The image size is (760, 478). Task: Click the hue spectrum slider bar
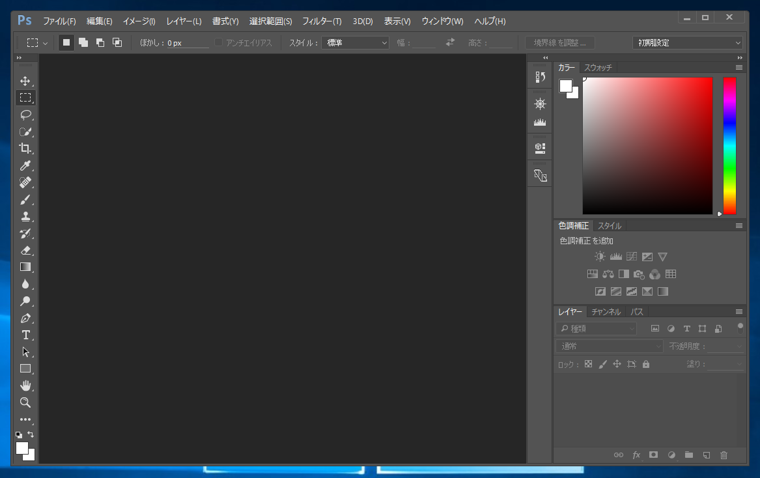[x=729, y=145]
